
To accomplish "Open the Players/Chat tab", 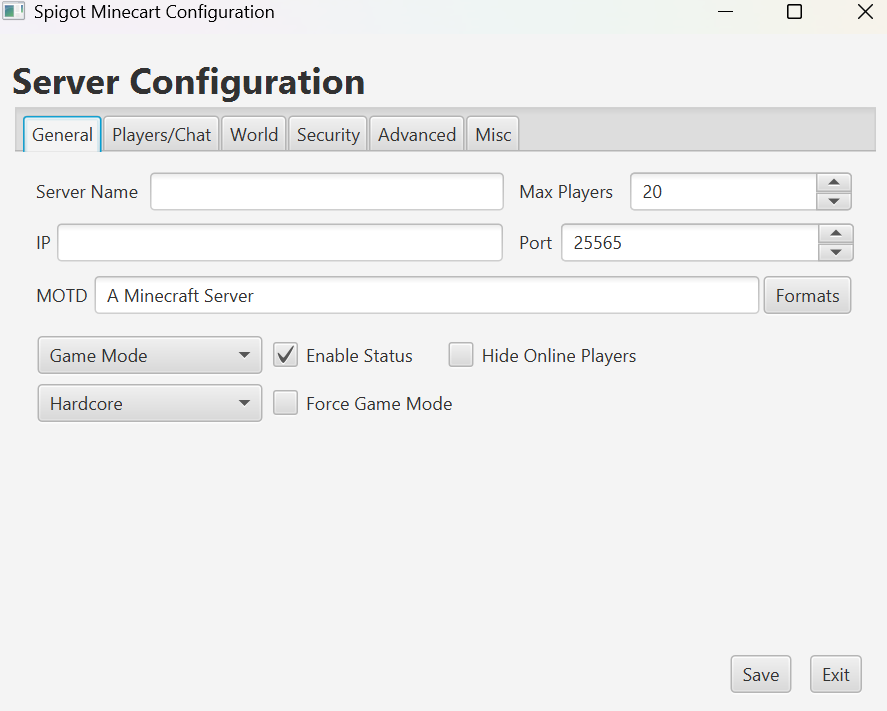I will pyautogui.click(x=161, y=135).
